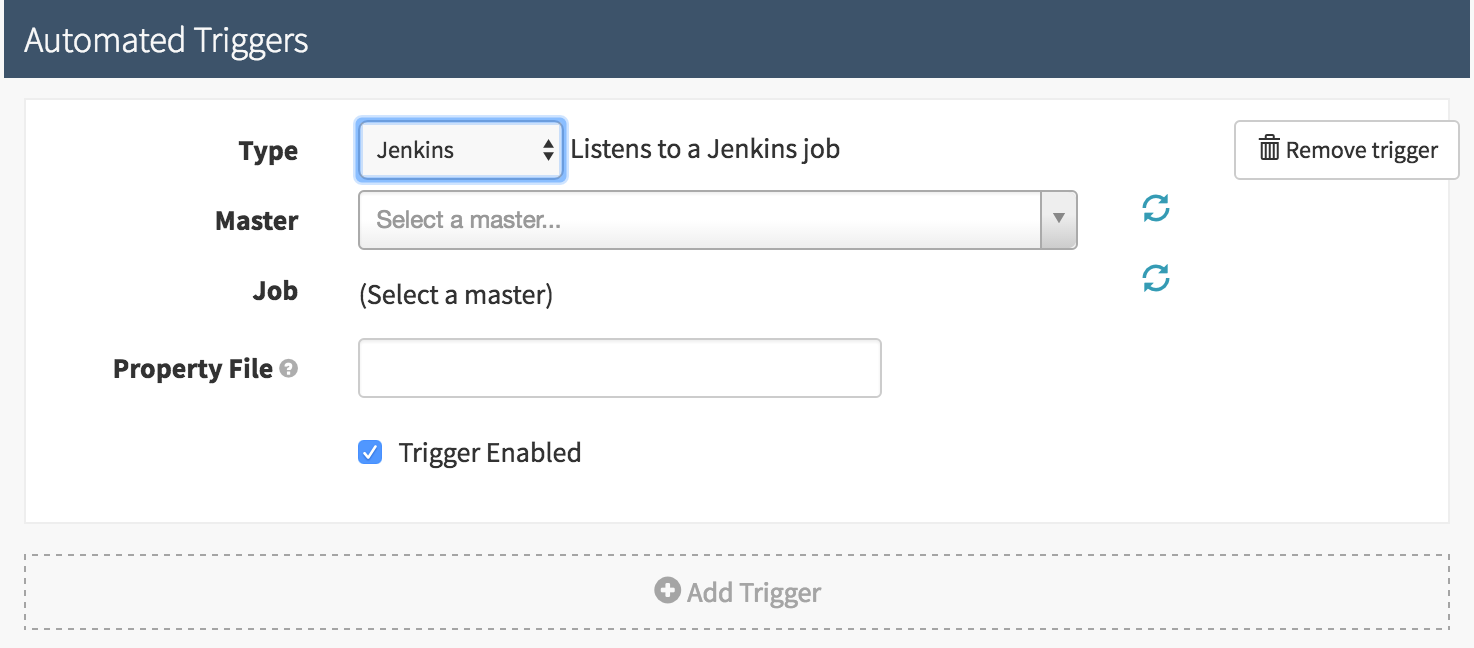Open the Select a master dropdown
This screenshot has height=648, width=1474.
click(x=700, y=220)
